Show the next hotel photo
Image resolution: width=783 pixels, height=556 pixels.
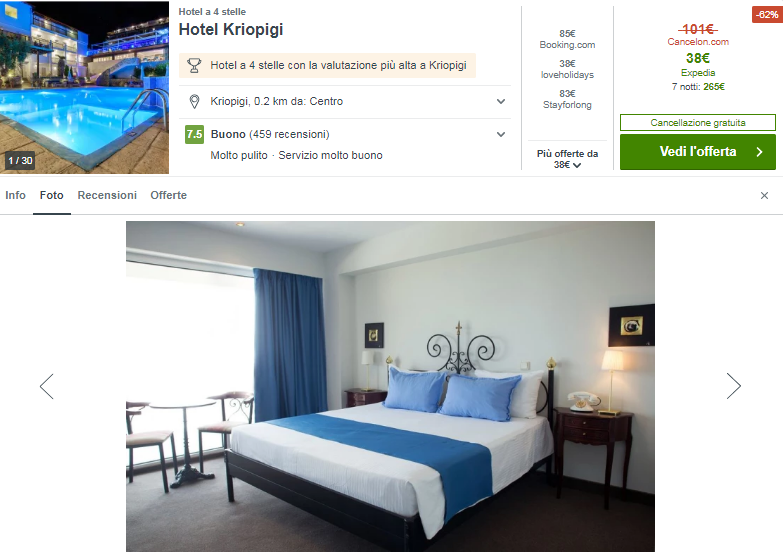[x=734, y=386]
